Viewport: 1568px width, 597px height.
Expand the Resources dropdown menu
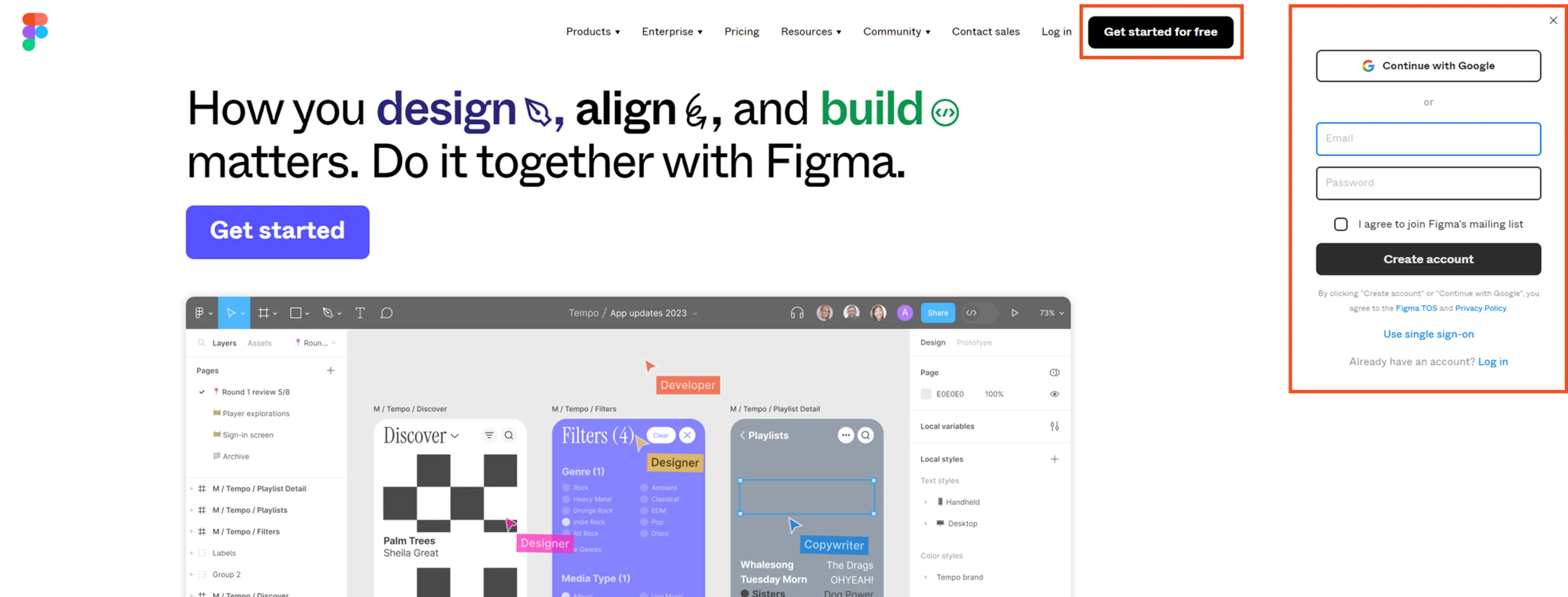tap(811, 31)
